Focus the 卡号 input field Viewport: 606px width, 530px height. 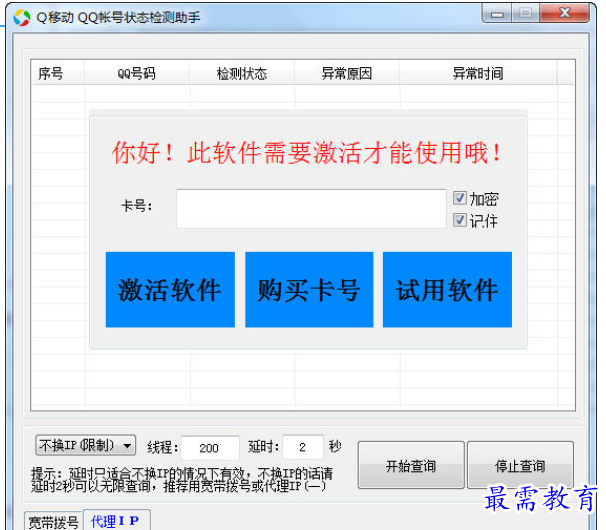(312, 208)
